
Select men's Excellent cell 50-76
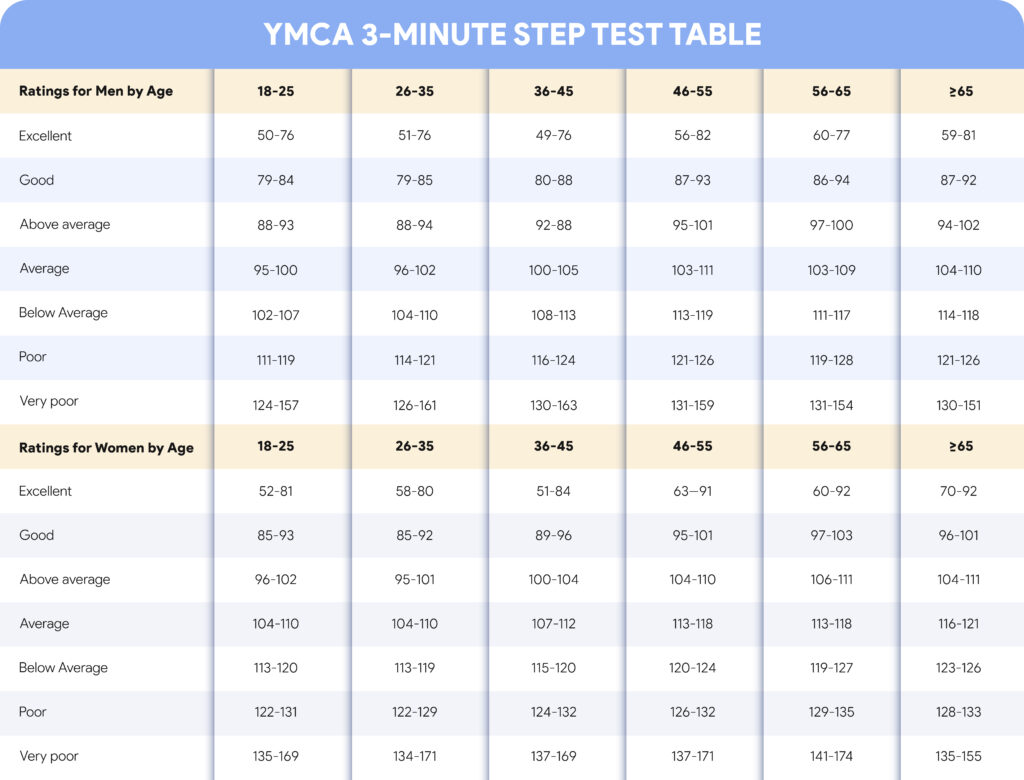pyautogui.click(x=276, y=135)
